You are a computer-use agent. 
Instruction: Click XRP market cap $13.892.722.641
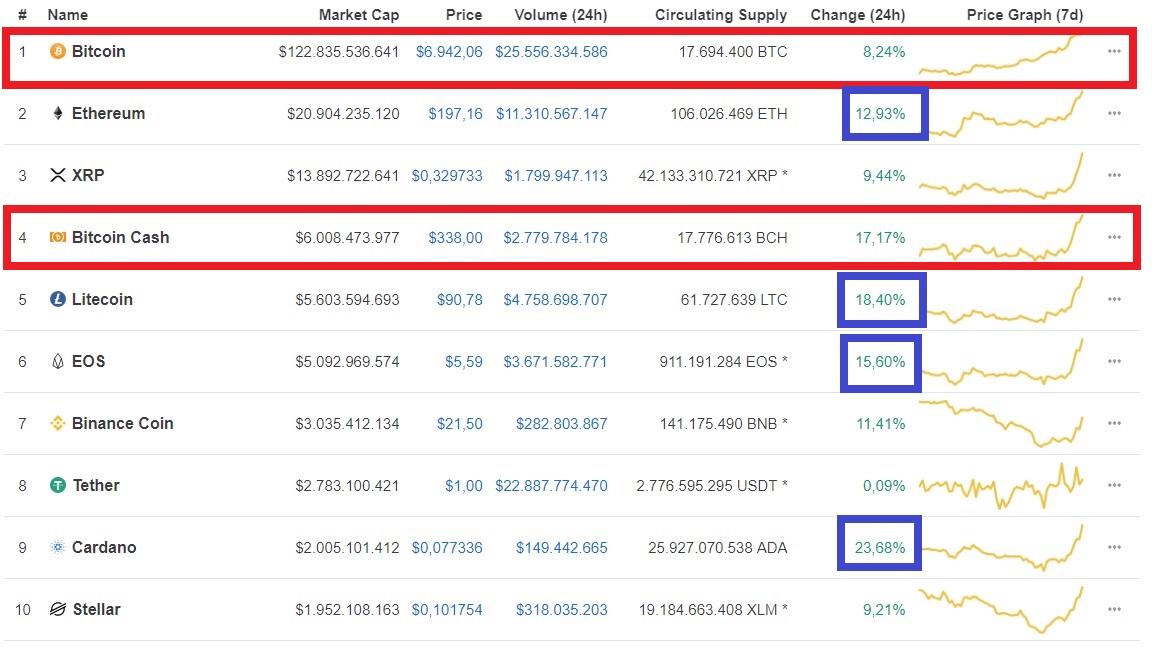coord(343,176)
